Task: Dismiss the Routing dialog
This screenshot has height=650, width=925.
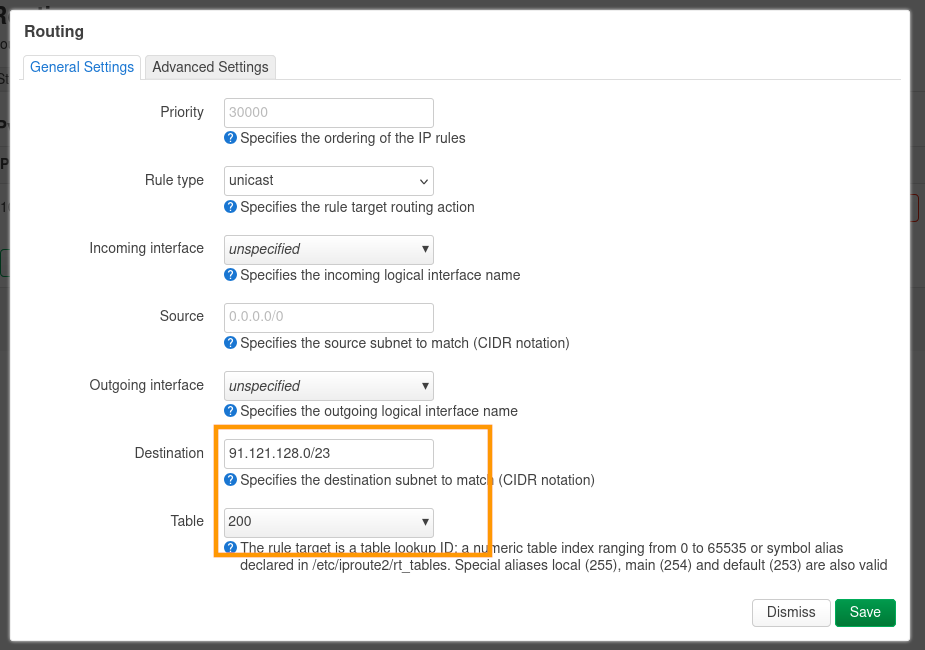Action: [791, 612]
